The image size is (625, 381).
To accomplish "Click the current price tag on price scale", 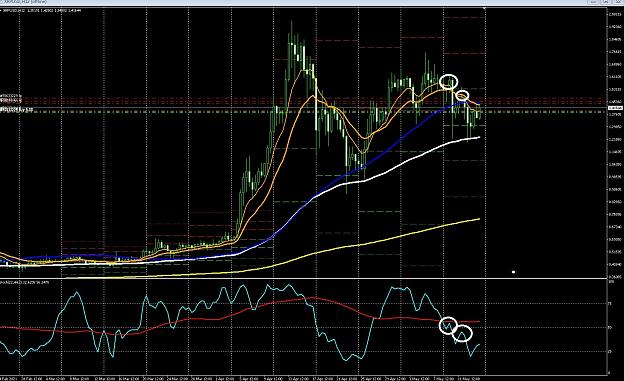I will [x=615, y=108].
